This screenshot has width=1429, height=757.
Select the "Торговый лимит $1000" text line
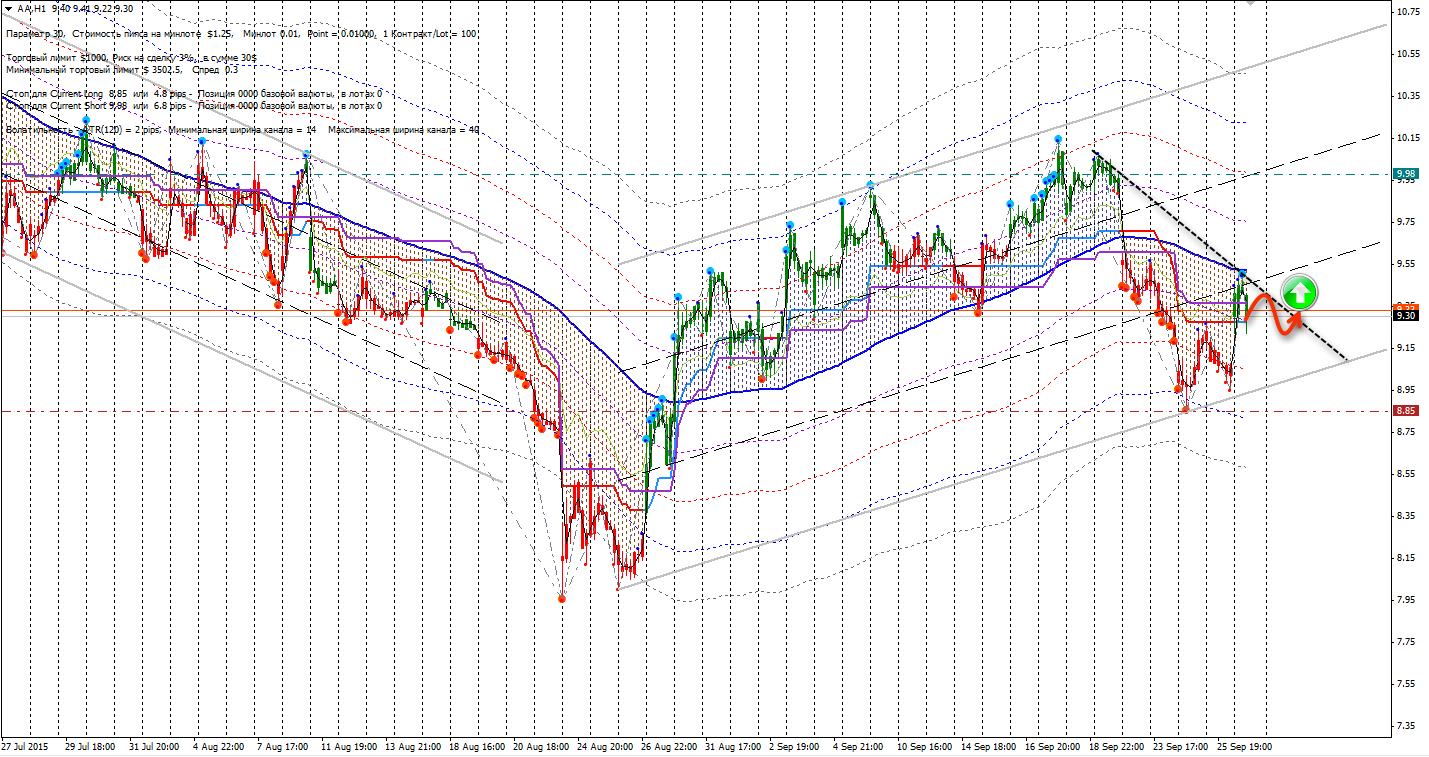(130, 59)
